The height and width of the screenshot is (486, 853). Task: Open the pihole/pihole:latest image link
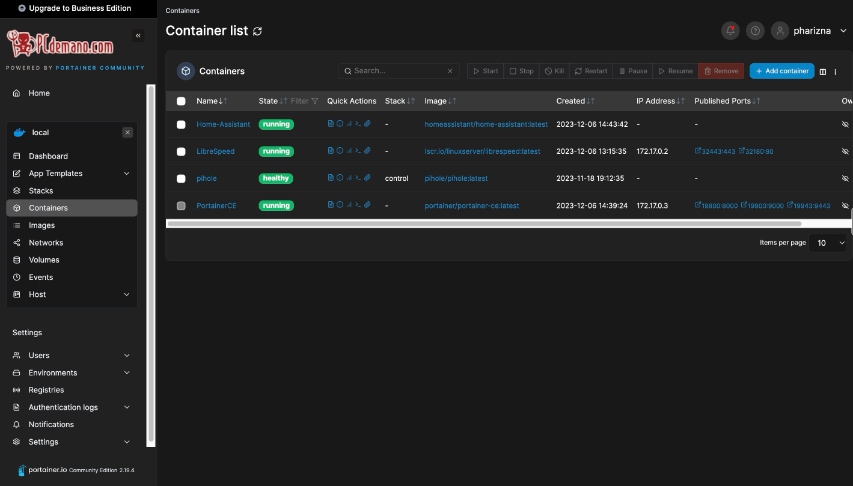tap(456, 178)
